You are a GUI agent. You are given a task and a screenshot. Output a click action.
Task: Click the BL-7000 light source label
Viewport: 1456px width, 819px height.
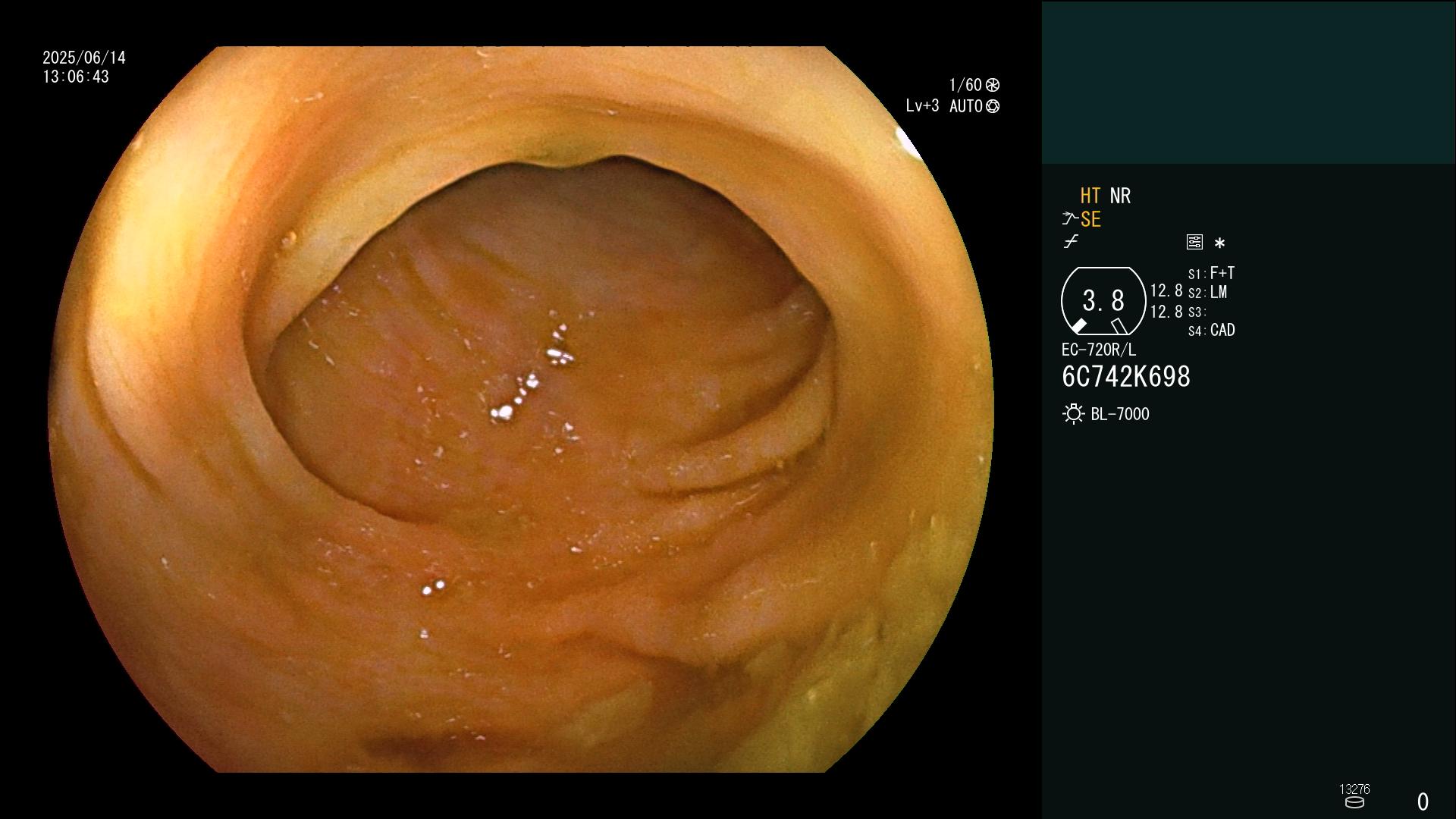coord(1120,414)
